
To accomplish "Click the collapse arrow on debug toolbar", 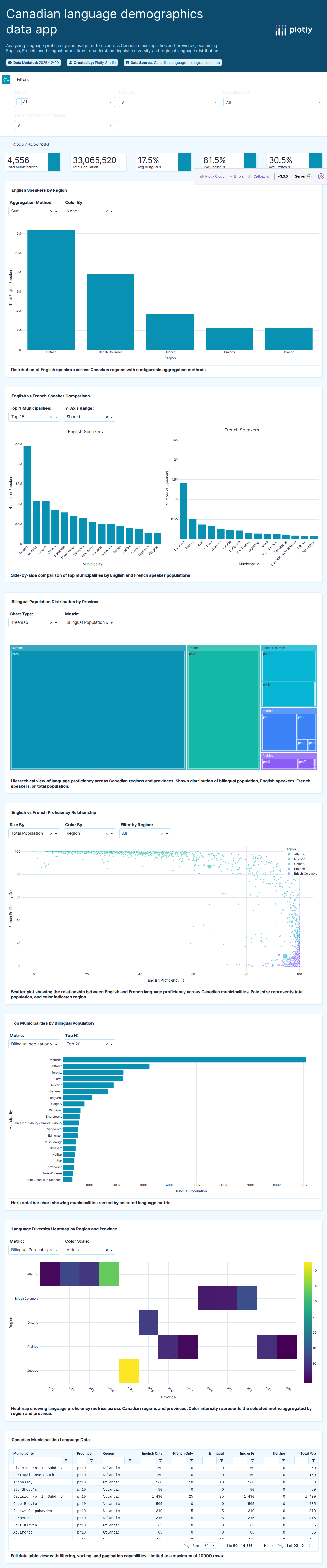I will tap(321, 177).
